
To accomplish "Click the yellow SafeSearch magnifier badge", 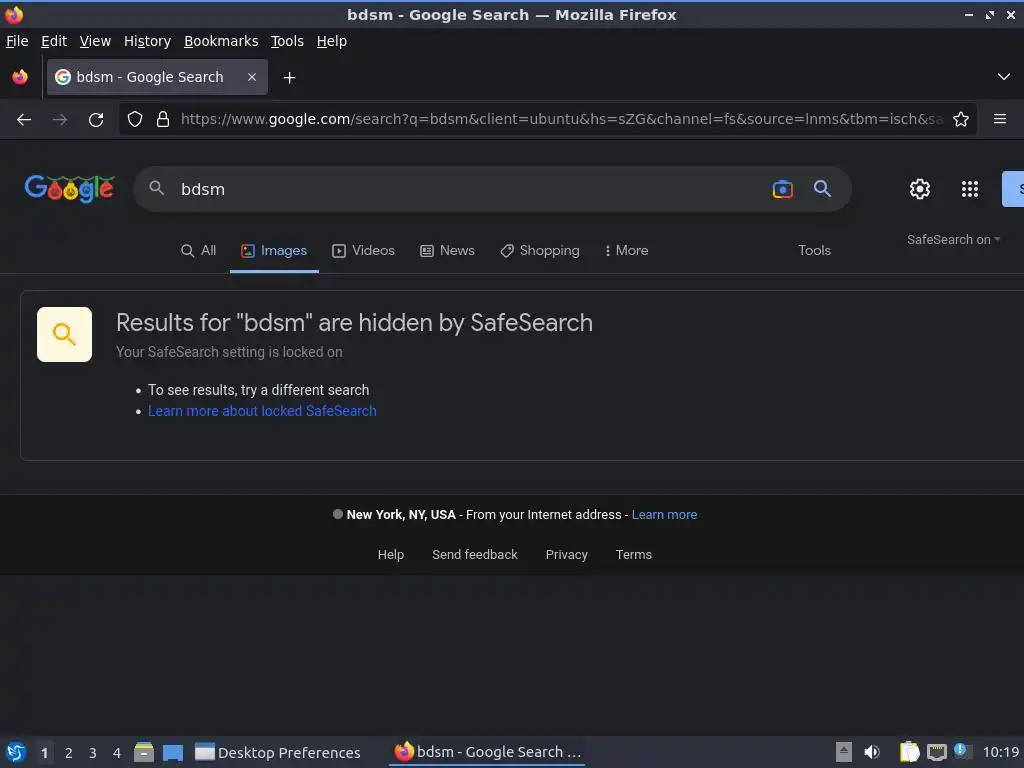I will (64, 334).
